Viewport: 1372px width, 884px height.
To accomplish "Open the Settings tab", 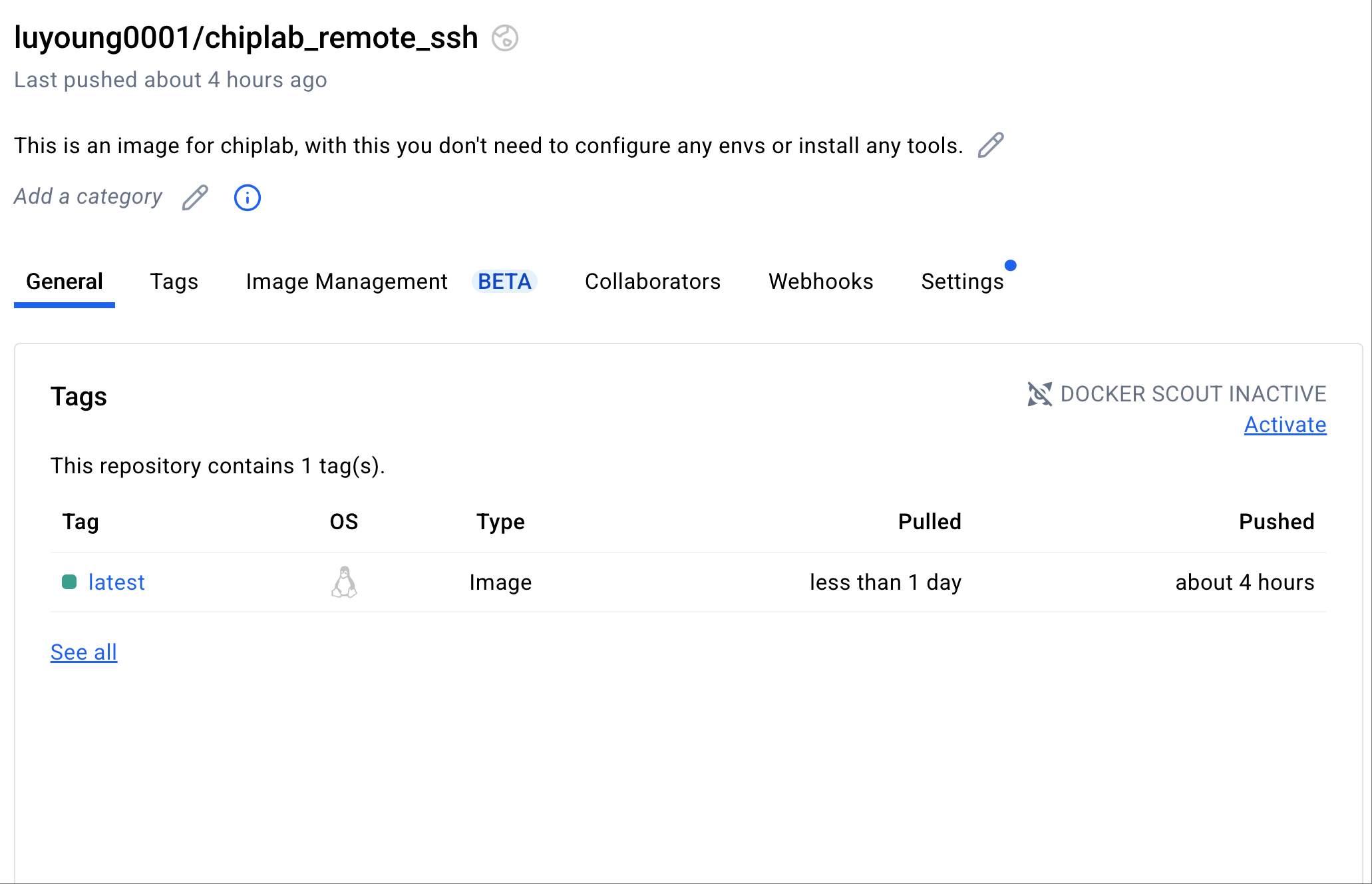I will point(961,282).
